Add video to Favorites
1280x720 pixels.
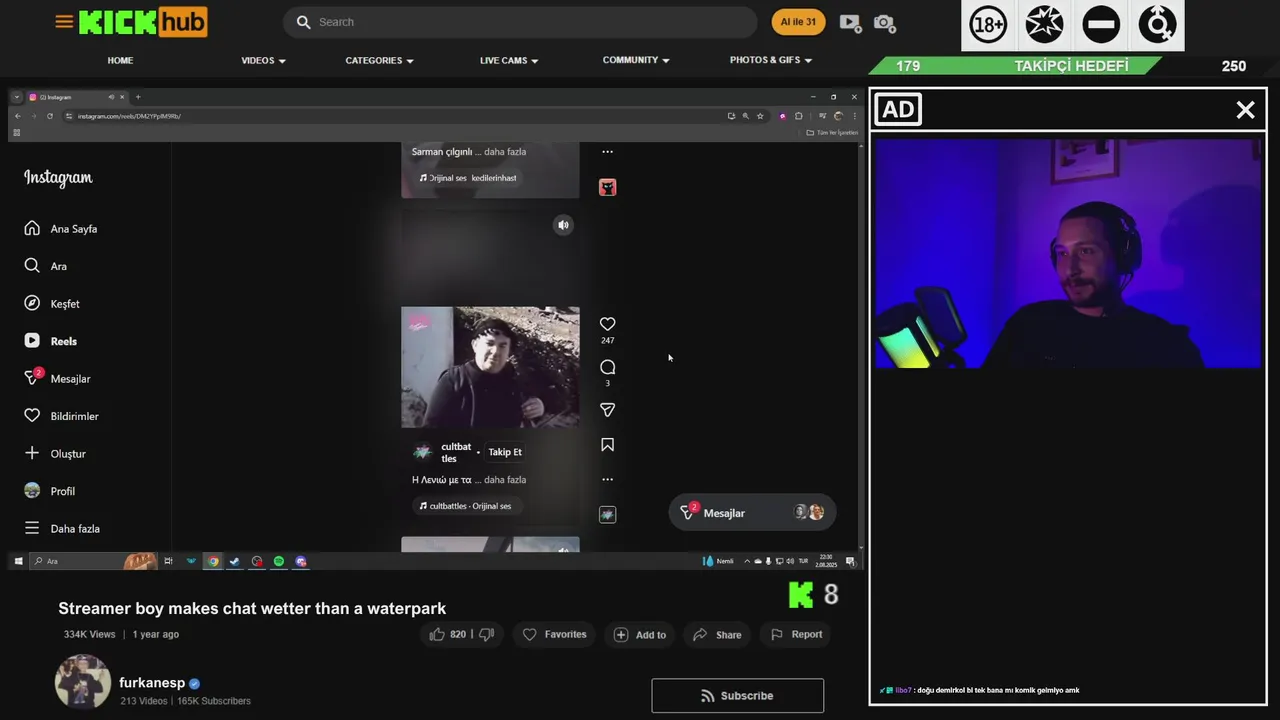pyautogui.click(x=555, y=634)
